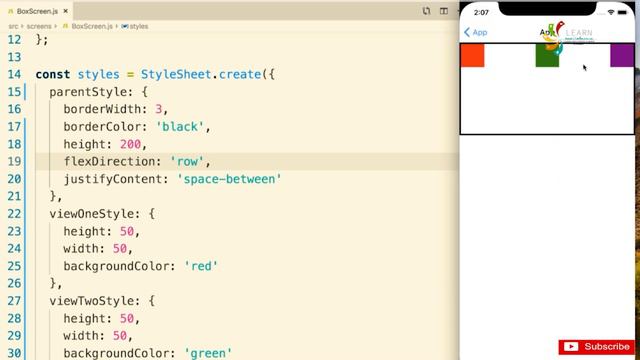
Task: Click the 'create' method on line 14
Action: tap(240, 74)
